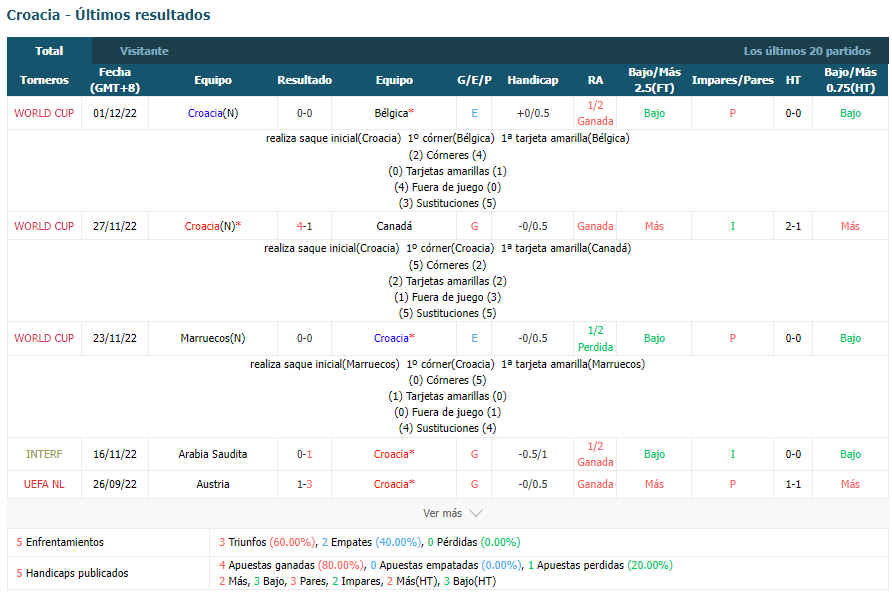Click the Impares/Pares column header
Viewport: 892px width, 593px height.
coord(732,80)
